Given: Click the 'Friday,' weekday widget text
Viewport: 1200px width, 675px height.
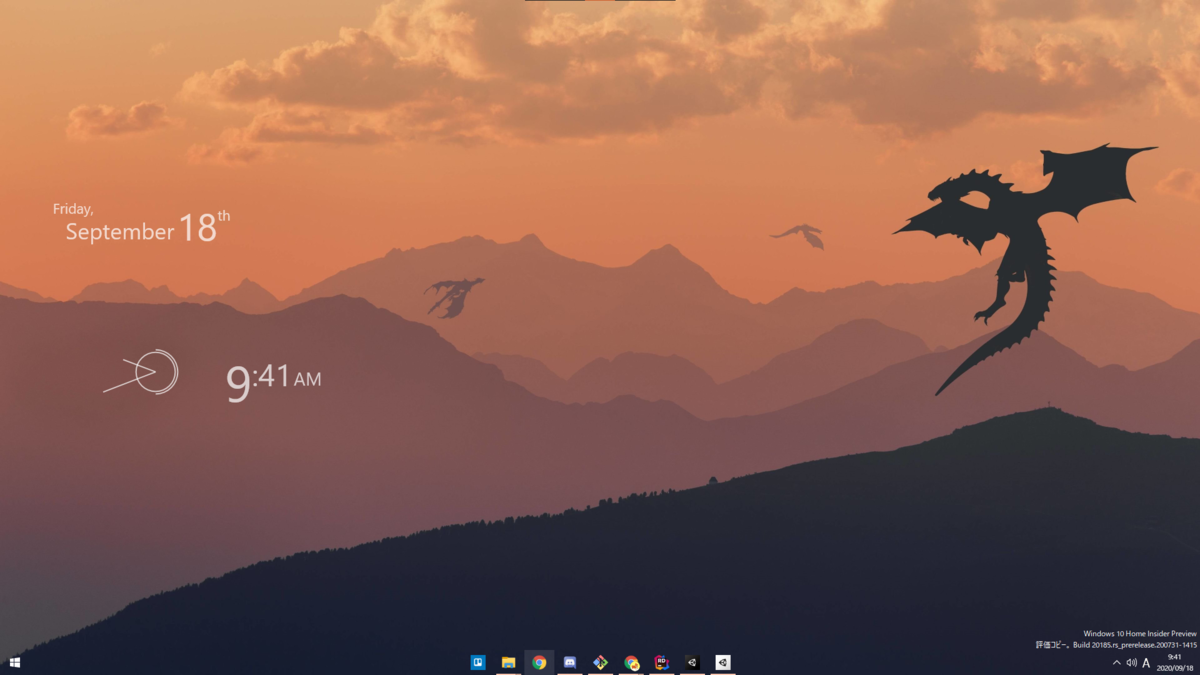Looking at the screenshot, I should (73, 209).
